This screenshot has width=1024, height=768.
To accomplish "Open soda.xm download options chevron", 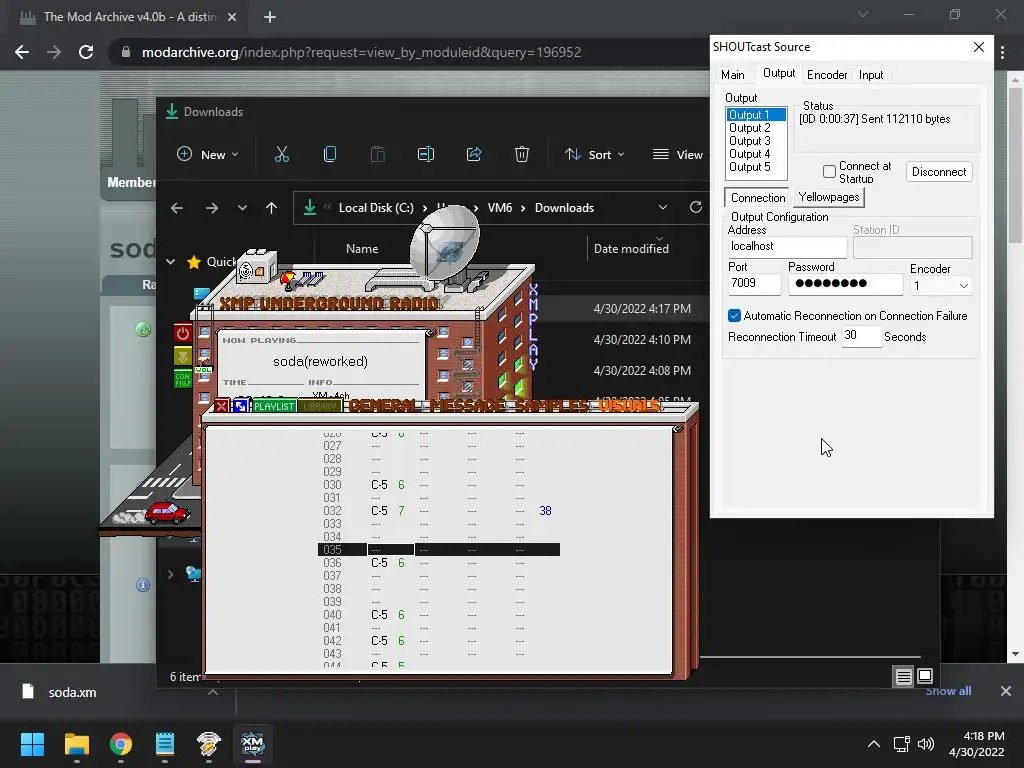I will pos(213,692).
